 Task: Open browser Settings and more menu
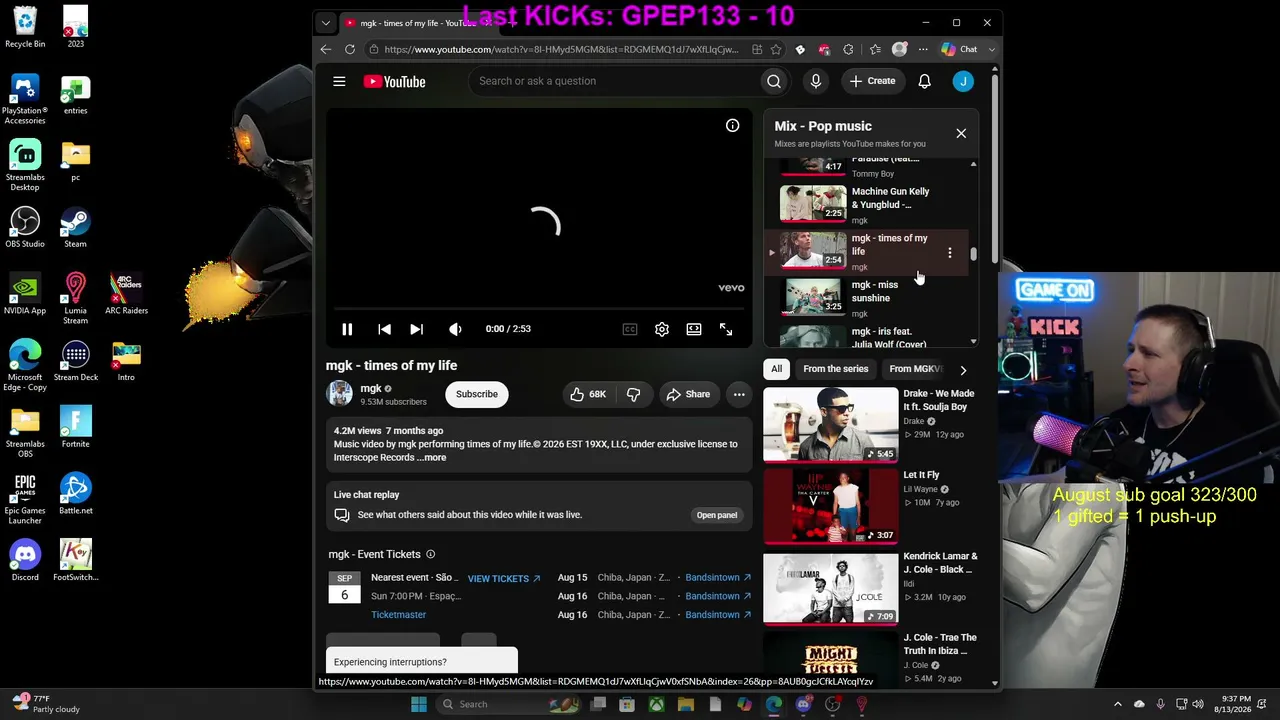923,49
